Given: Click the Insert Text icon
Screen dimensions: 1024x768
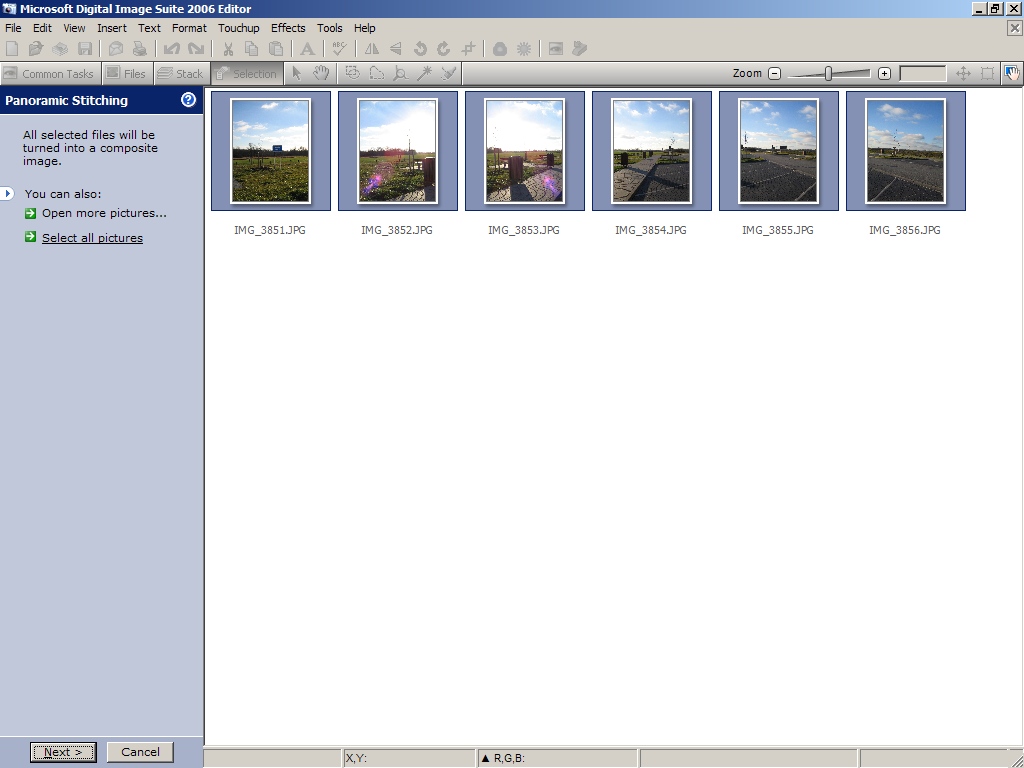Looking at the screenshot, I should pos(307,48).
